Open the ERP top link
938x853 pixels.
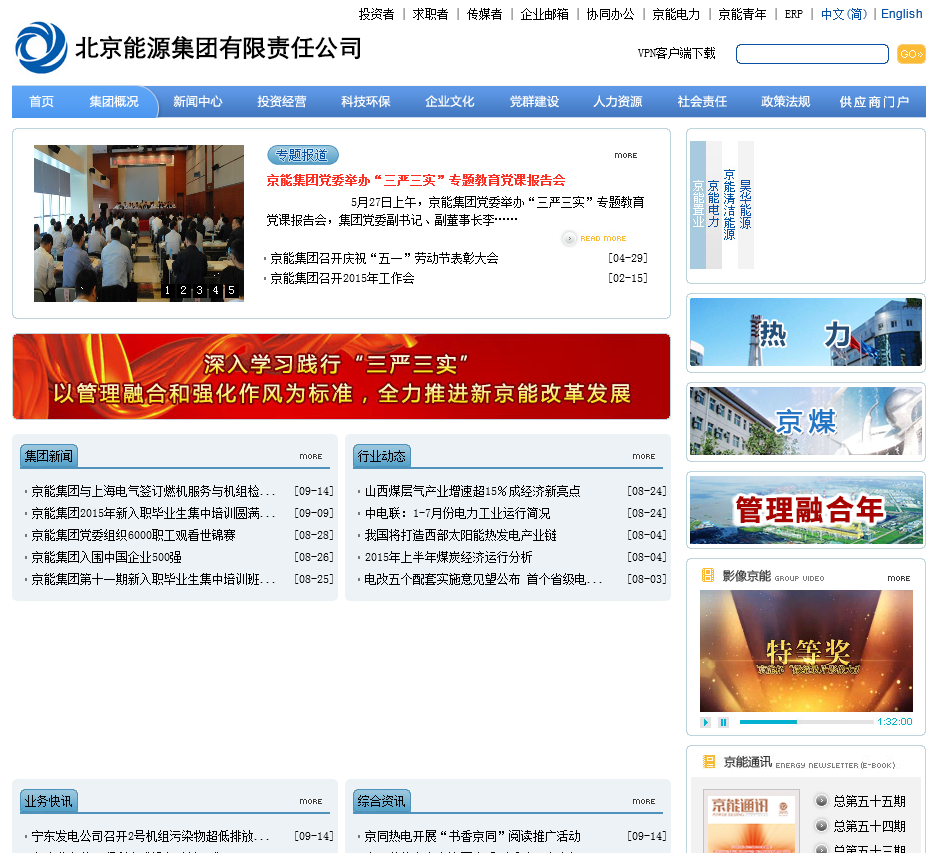[x=794, y=14]
